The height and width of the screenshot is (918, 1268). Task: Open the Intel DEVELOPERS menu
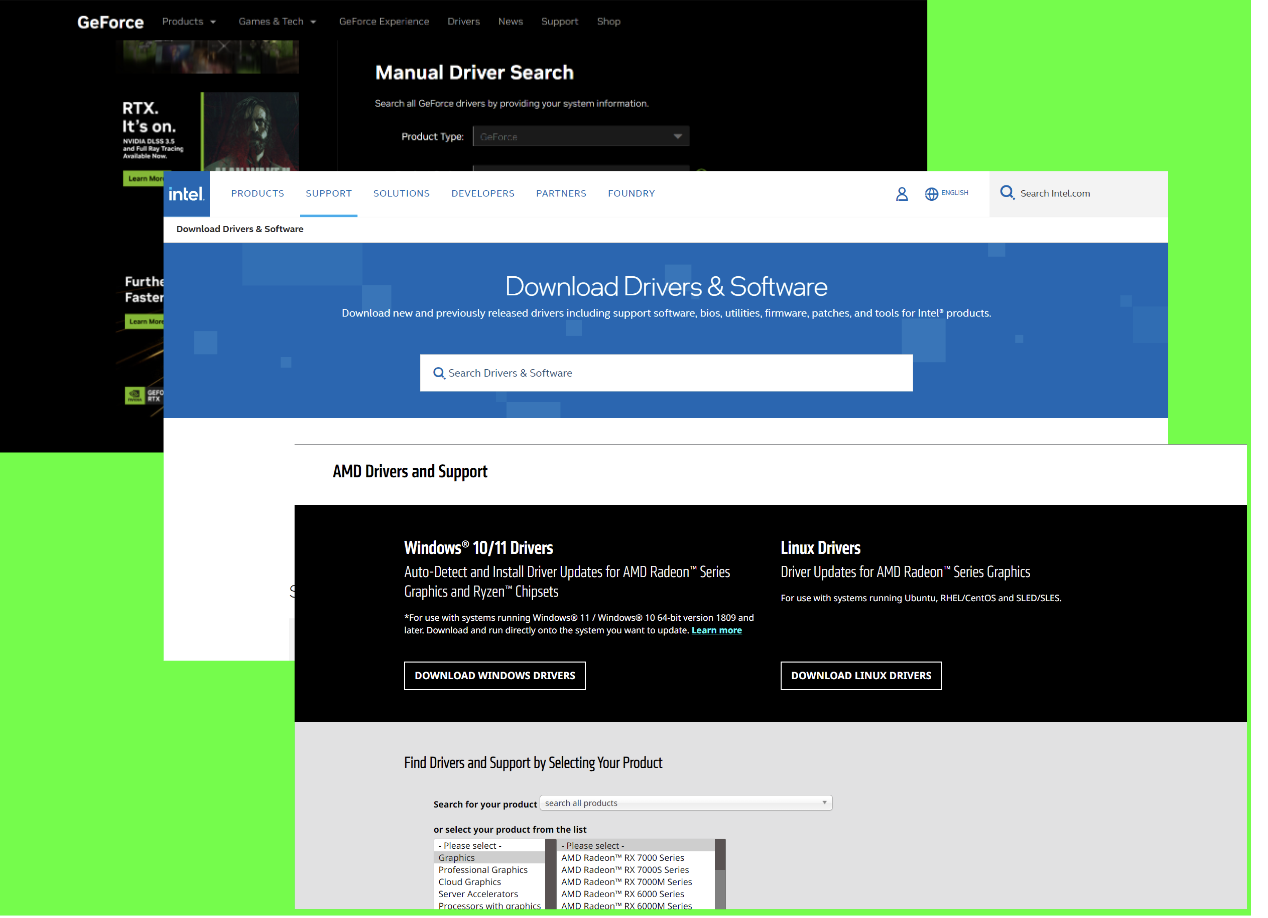tap(482, 194)
